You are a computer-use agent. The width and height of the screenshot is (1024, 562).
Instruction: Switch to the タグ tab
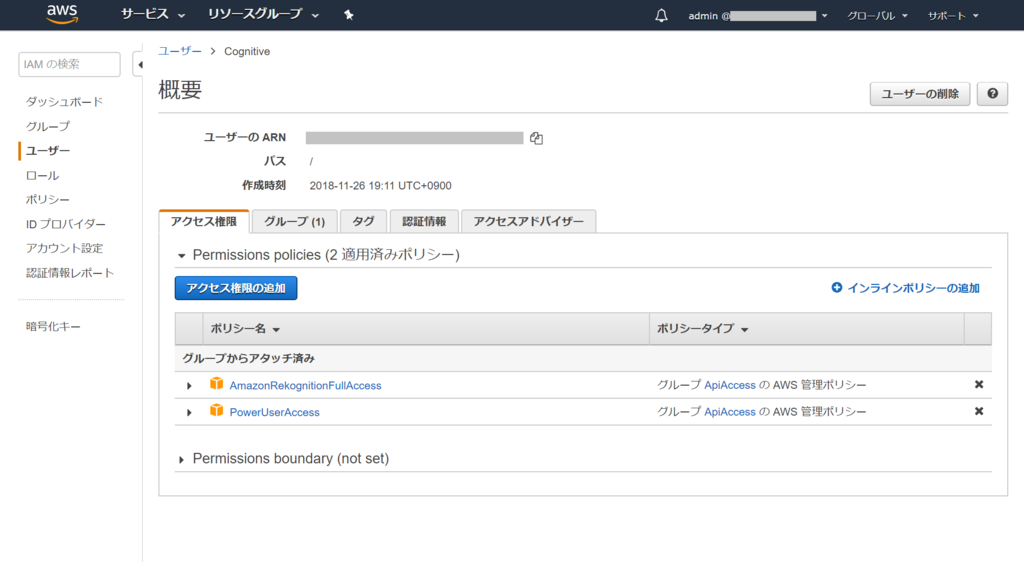click(x=364, y=221)
